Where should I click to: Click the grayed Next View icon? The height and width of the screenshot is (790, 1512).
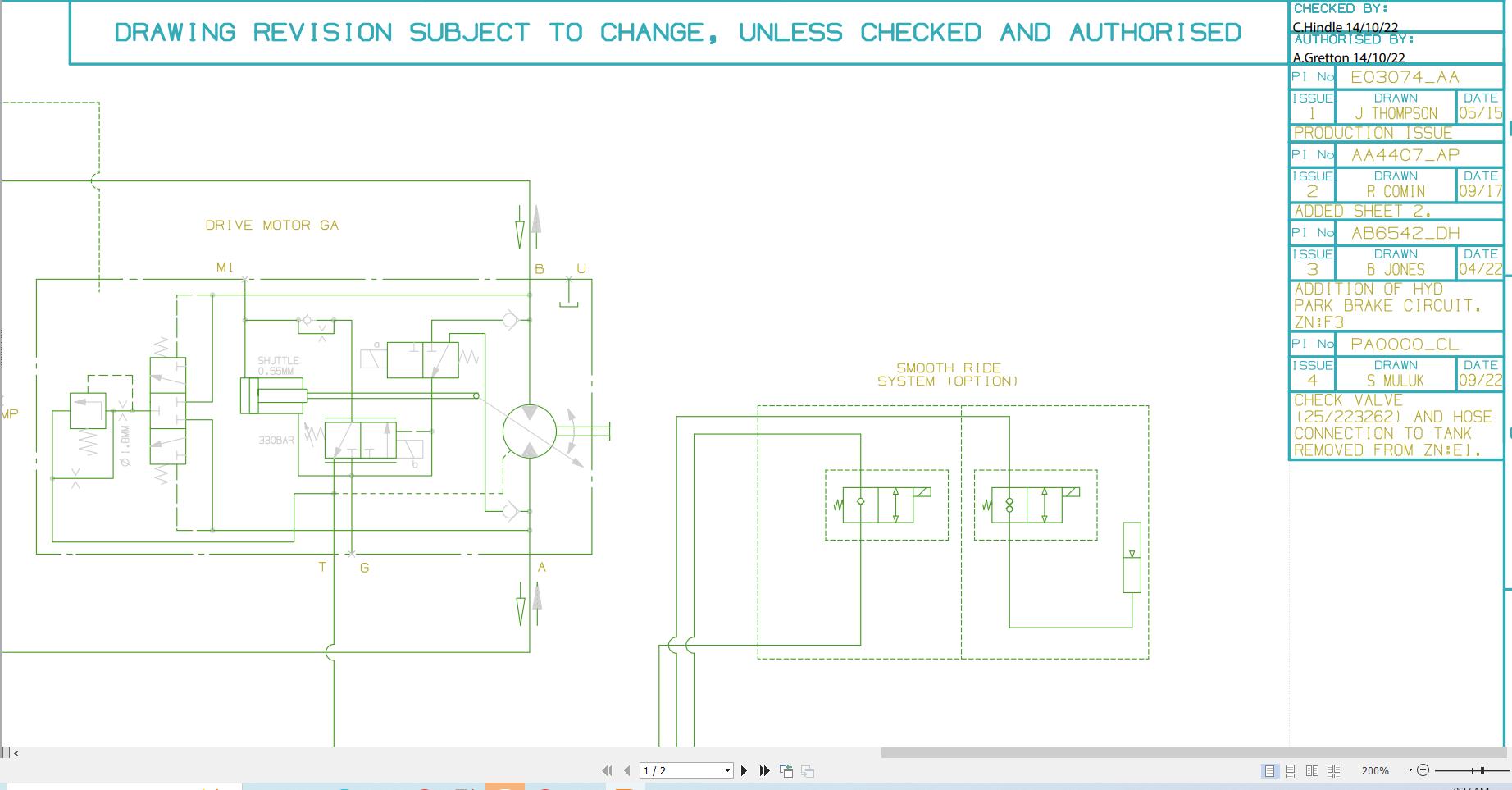point(807,770)
